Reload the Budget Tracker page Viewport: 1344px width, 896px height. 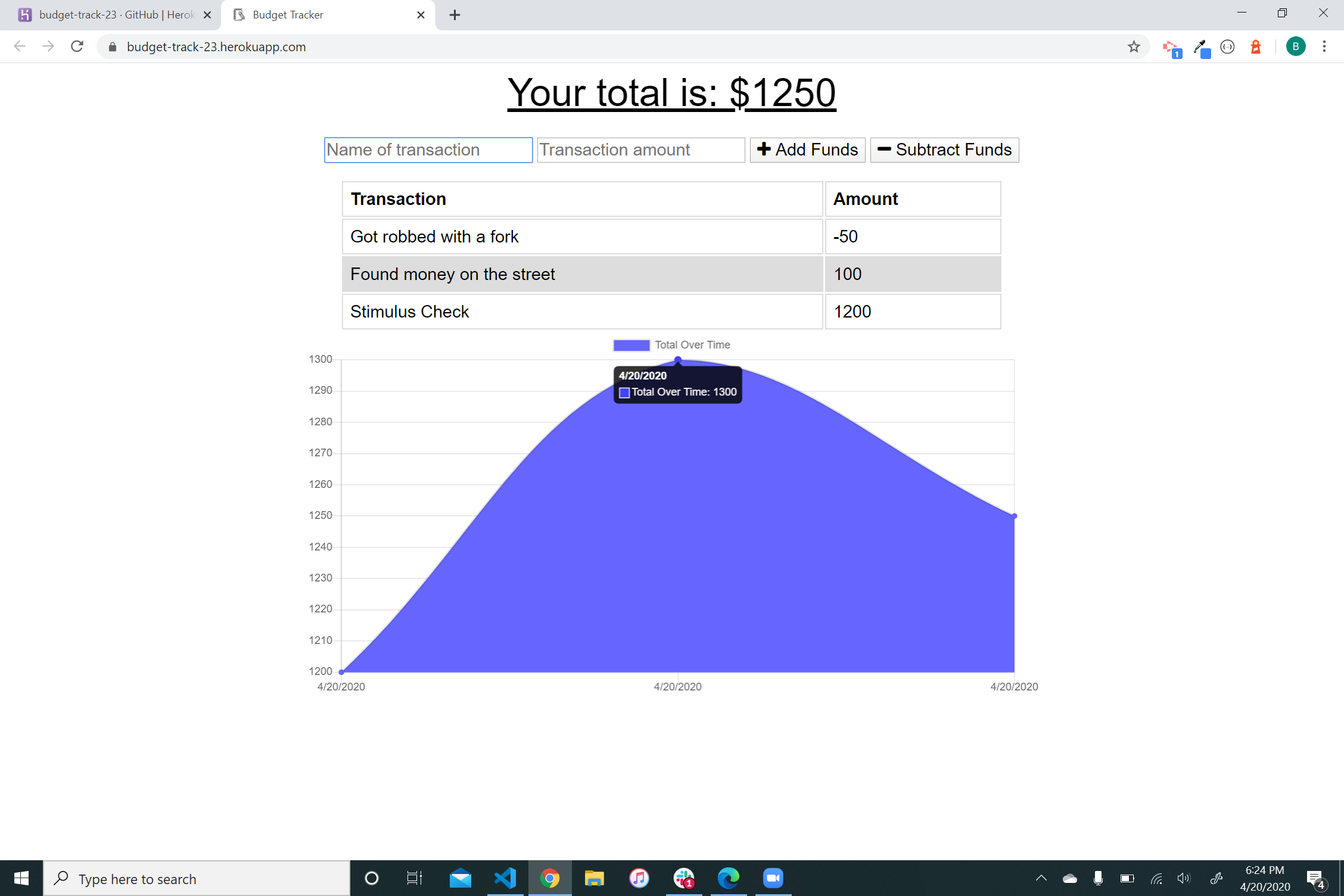[x=77, y=46]
